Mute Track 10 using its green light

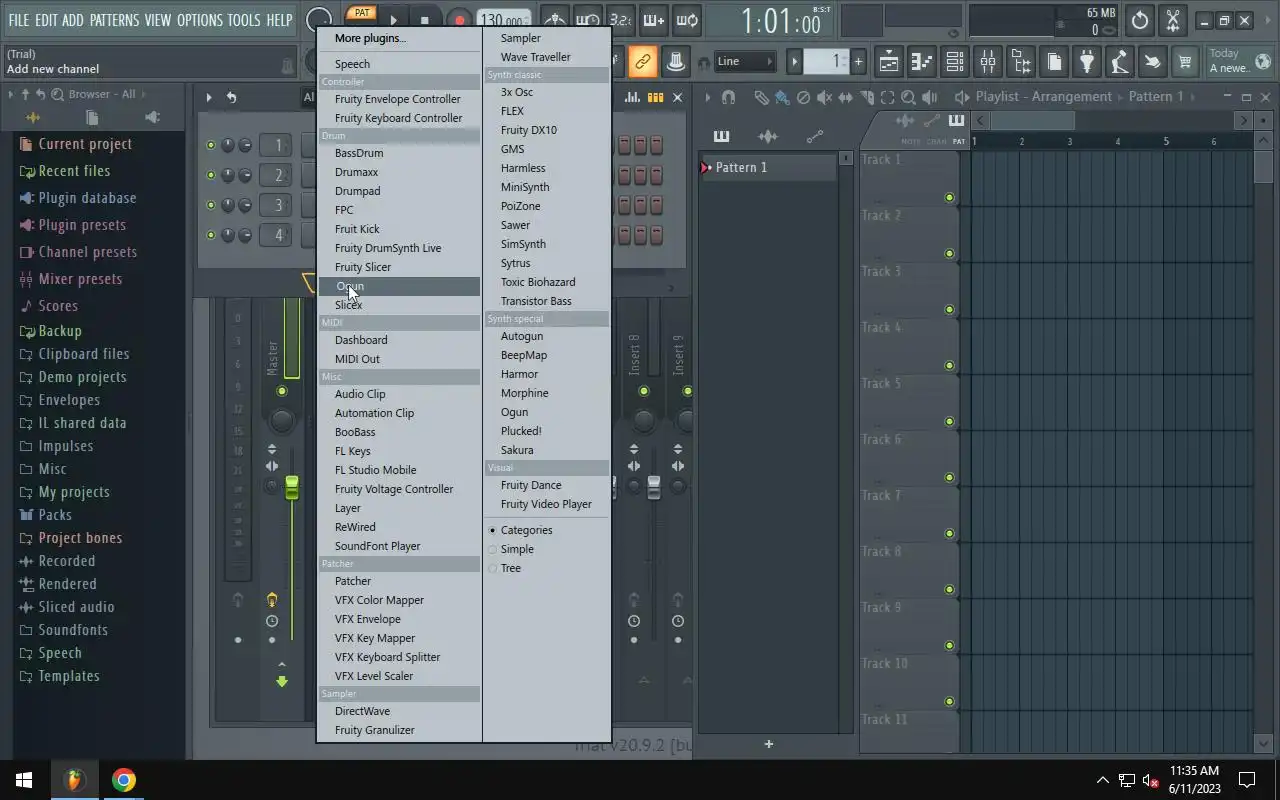[x=949, y=701]
